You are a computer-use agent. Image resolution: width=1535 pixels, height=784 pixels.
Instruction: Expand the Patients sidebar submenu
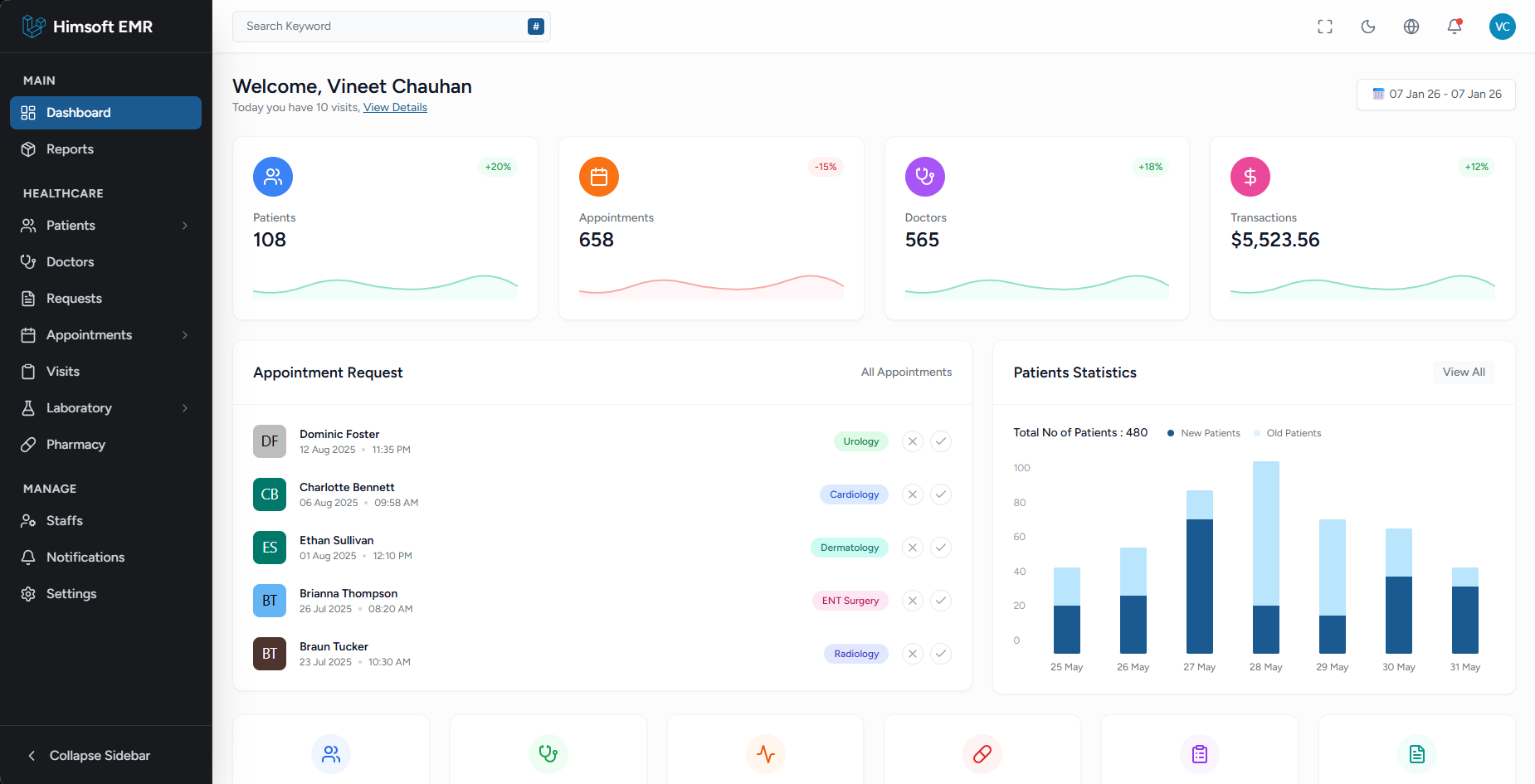tap(185, 226)
